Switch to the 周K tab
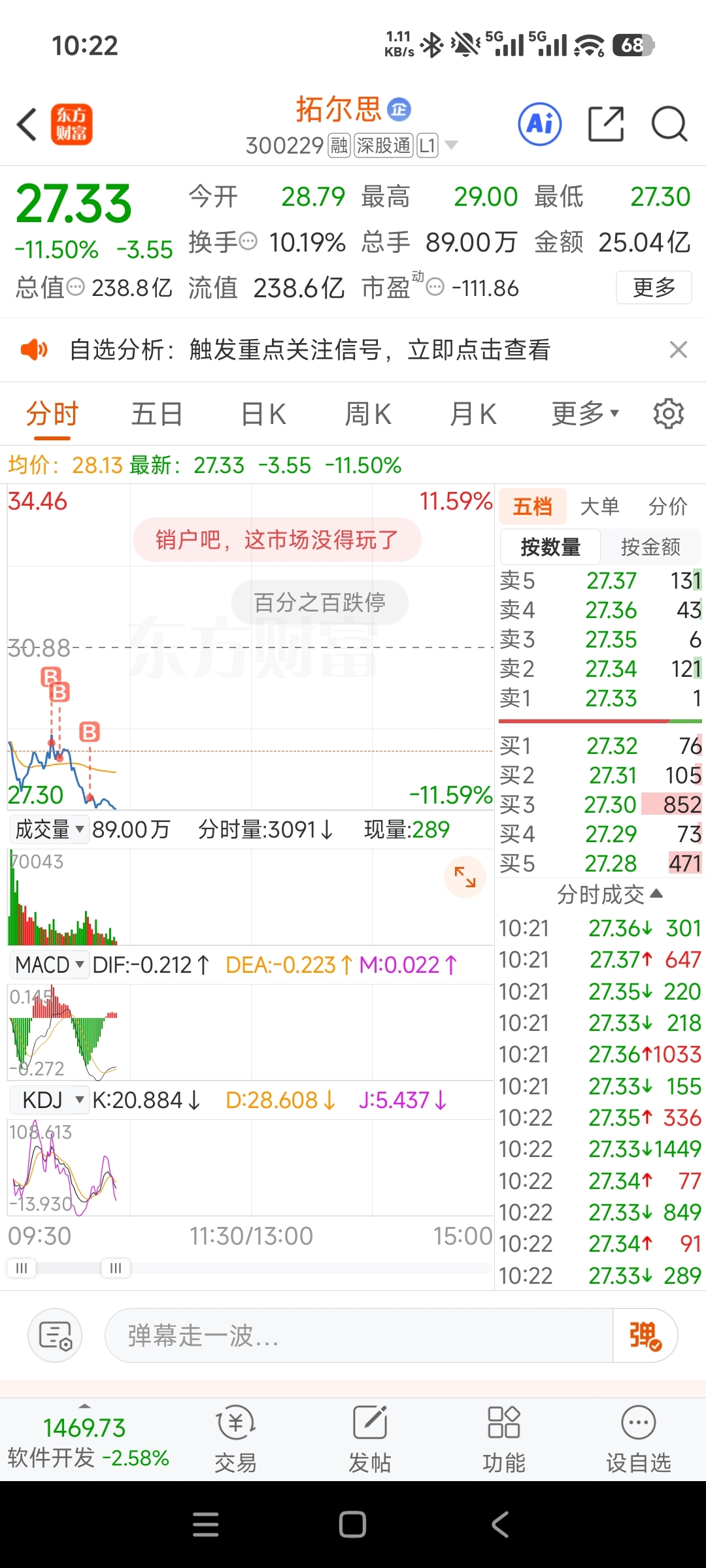Viewport: 706px width, 1568px height. 368,414
